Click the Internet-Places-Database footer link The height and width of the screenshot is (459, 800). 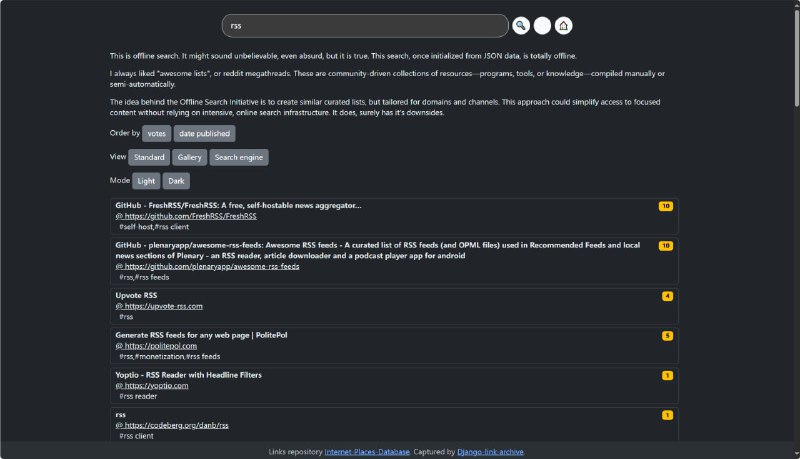tap(367, 452)
